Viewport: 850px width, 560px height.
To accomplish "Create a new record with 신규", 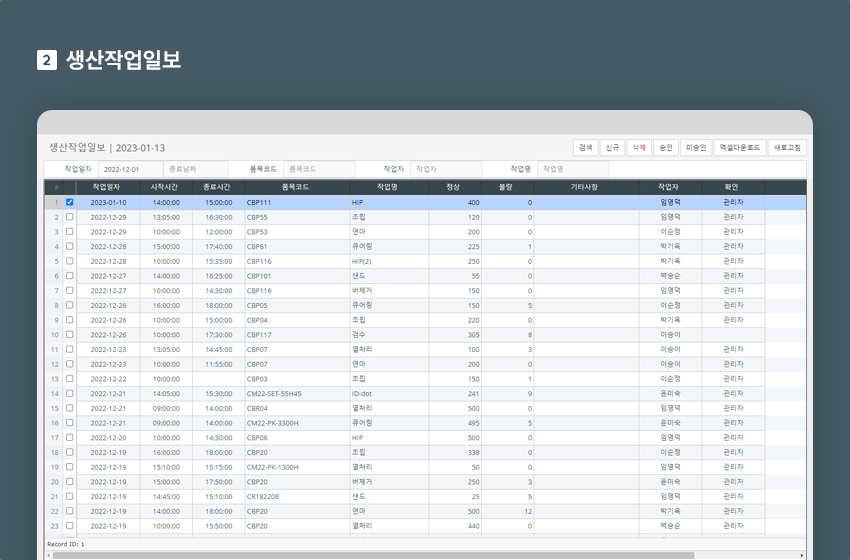I will (612, 147).
